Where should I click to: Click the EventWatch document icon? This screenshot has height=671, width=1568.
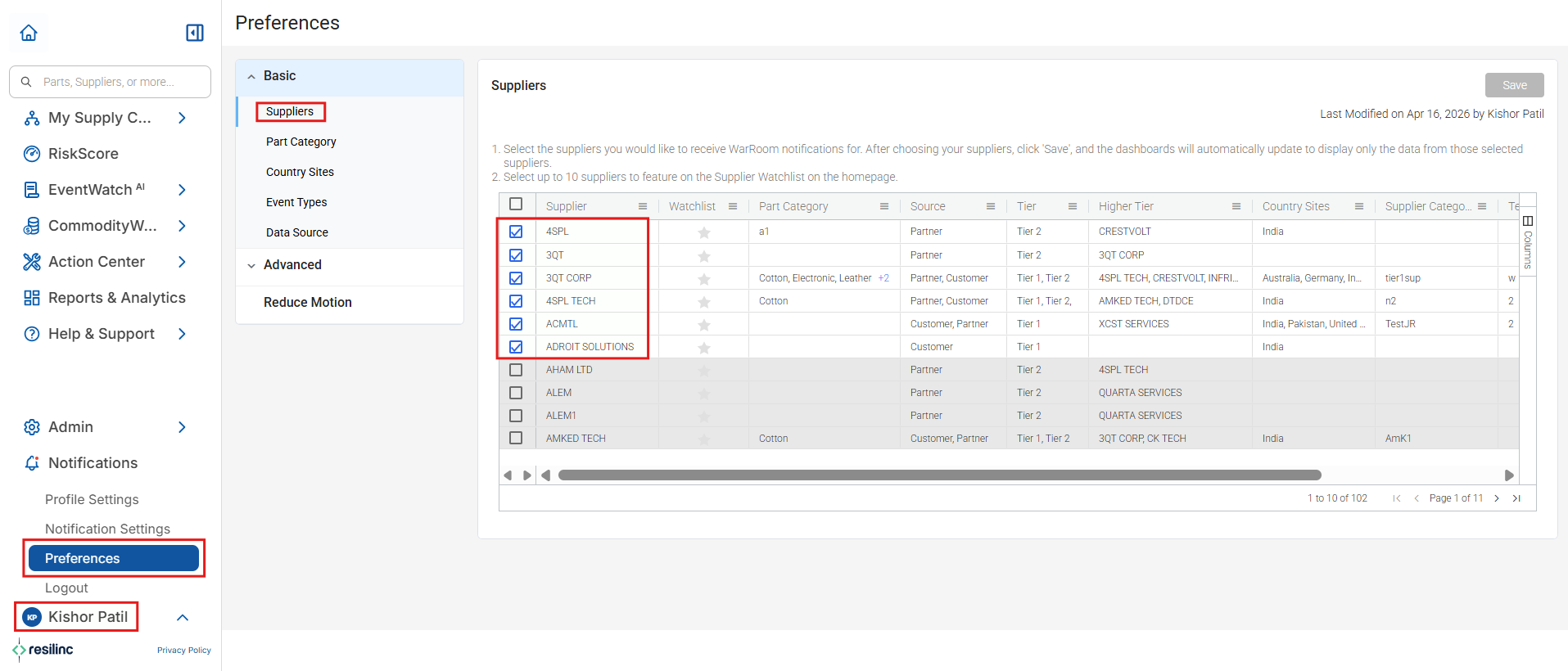(32, 190)
